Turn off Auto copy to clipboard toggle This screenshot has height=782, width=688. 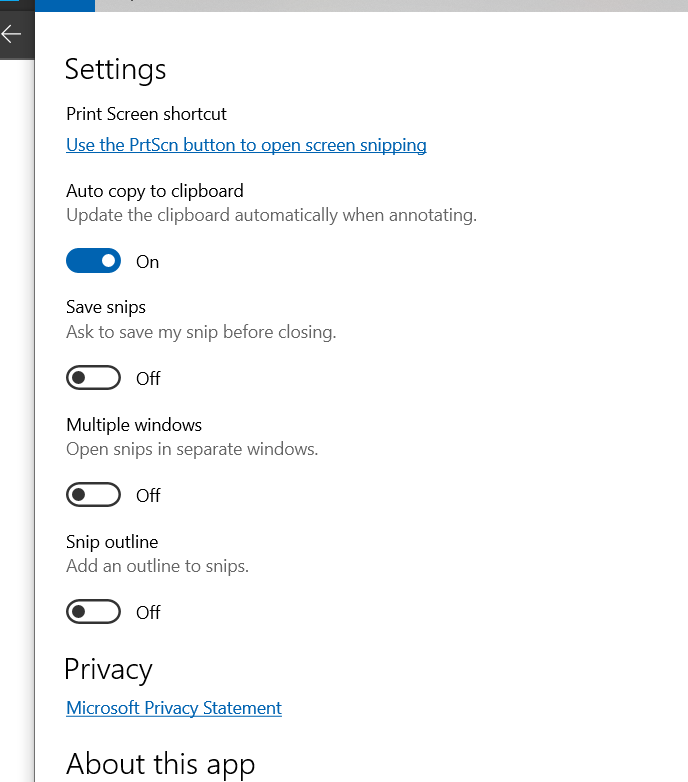pyautogui.click(x=93, y=261)
